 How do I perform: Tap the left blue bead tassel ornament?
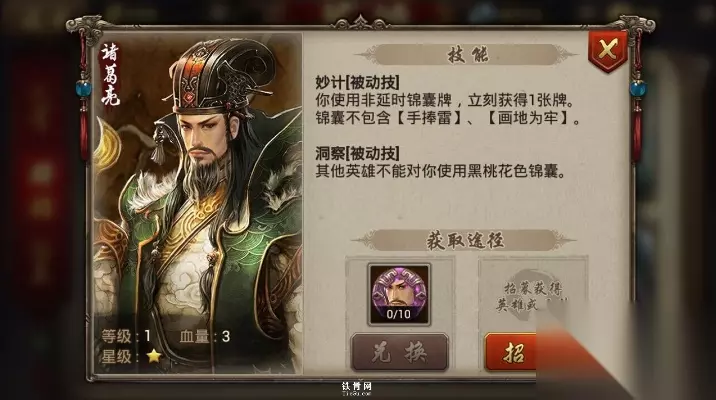click(x=84, y=88)
